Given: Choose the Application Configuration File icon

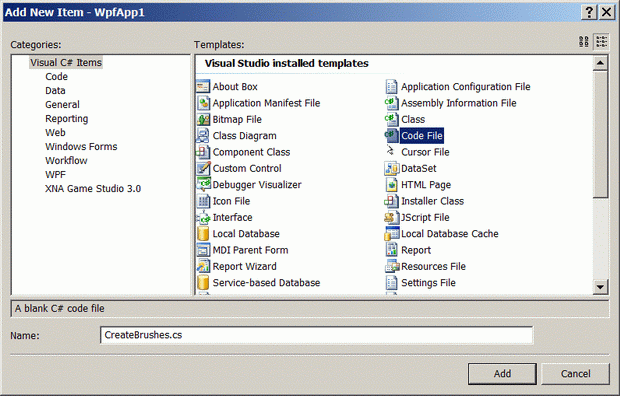Looking at the screenshot, I should [x=391, y=86].
